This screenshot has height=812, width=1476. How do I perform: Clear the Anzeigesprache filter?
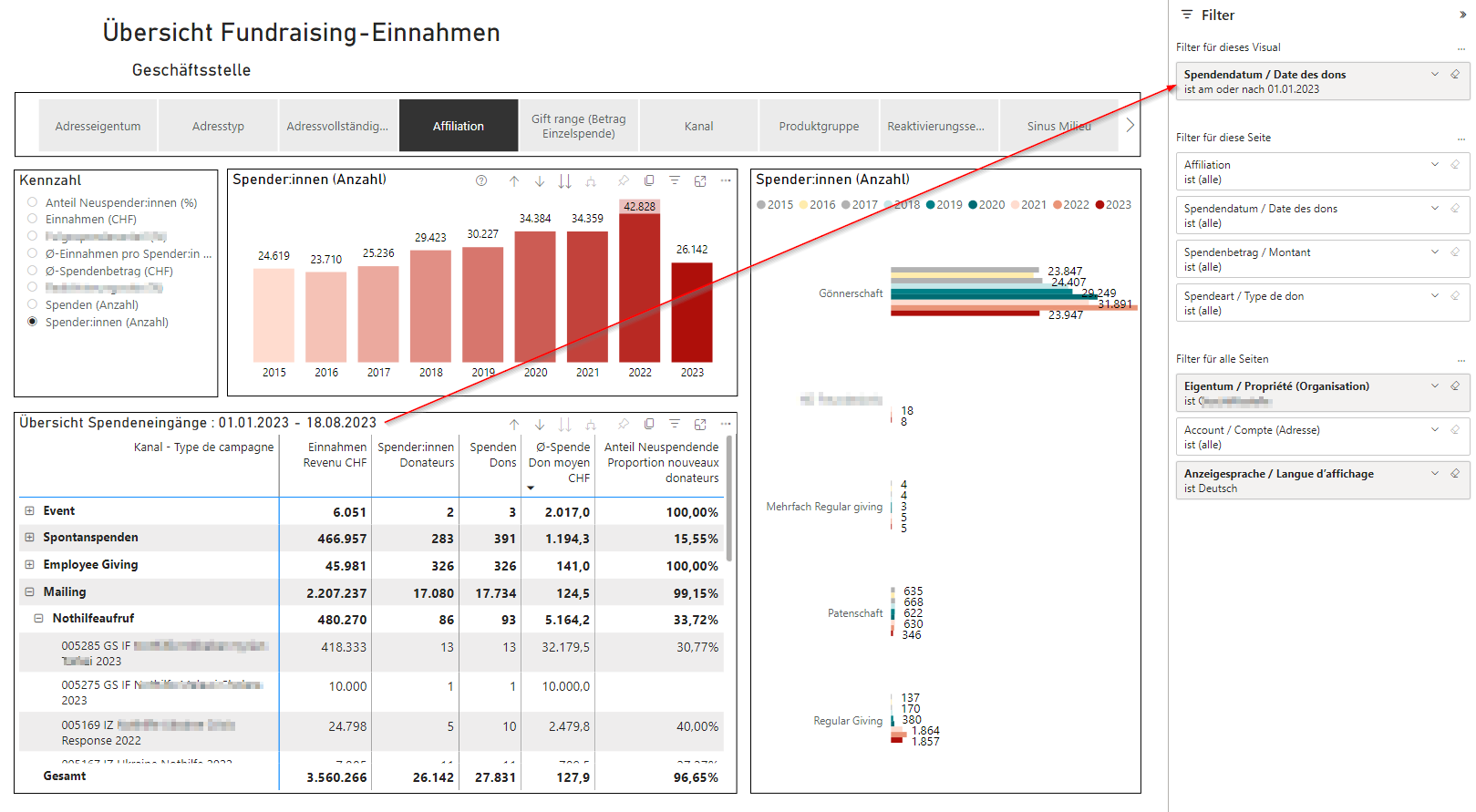[x=1455, y=474]
